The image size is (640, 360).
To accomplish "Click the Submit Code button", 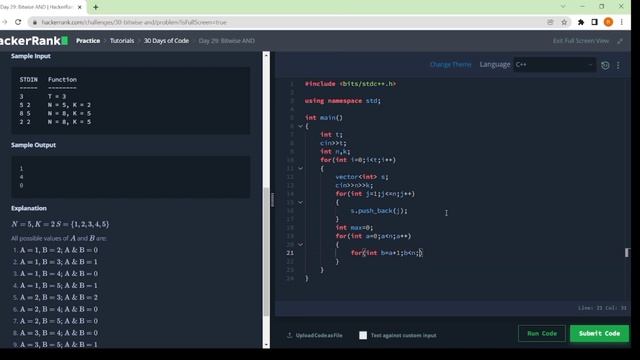I will point(599,333).
